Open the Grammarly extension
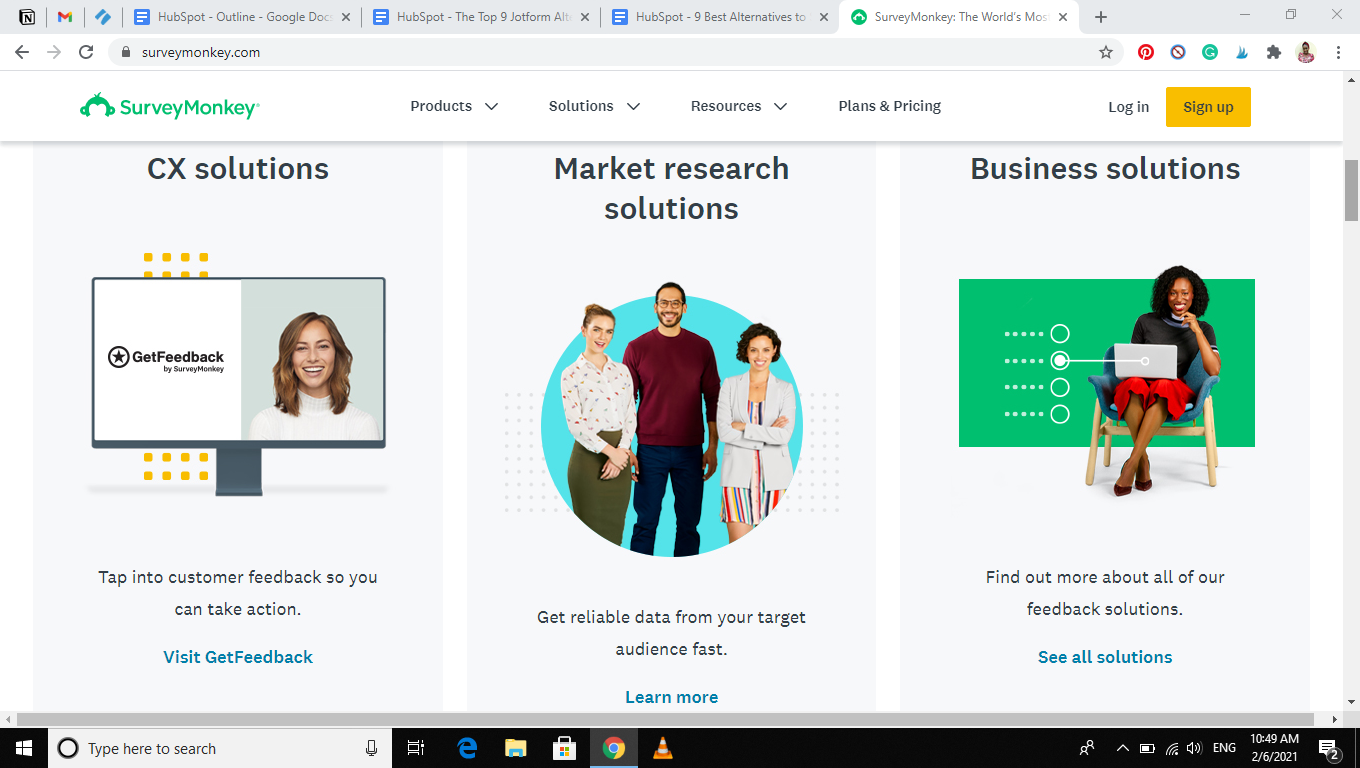Screen dimensions: 1360x768 click(1210, 52)
